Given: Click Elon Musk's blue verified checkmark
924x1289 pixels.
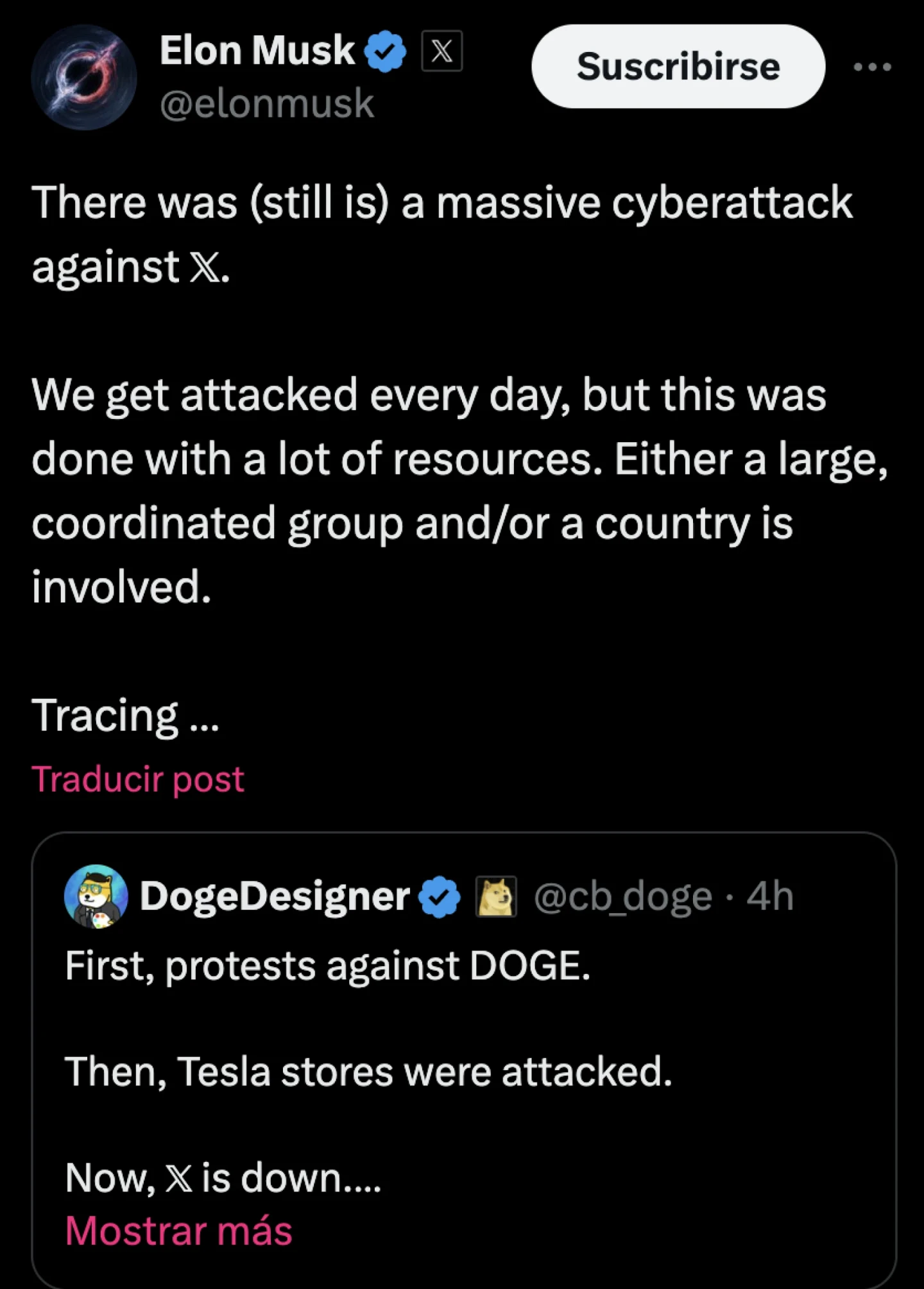Looking at the screenshot, I should 385,51.
